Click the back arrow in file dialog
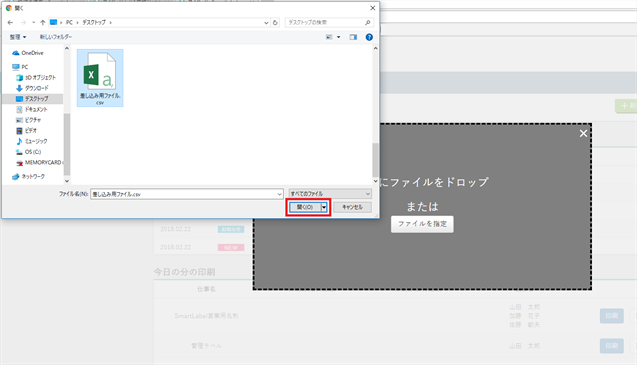This screenshot has width=637, height=365. (x=11, y=22)
